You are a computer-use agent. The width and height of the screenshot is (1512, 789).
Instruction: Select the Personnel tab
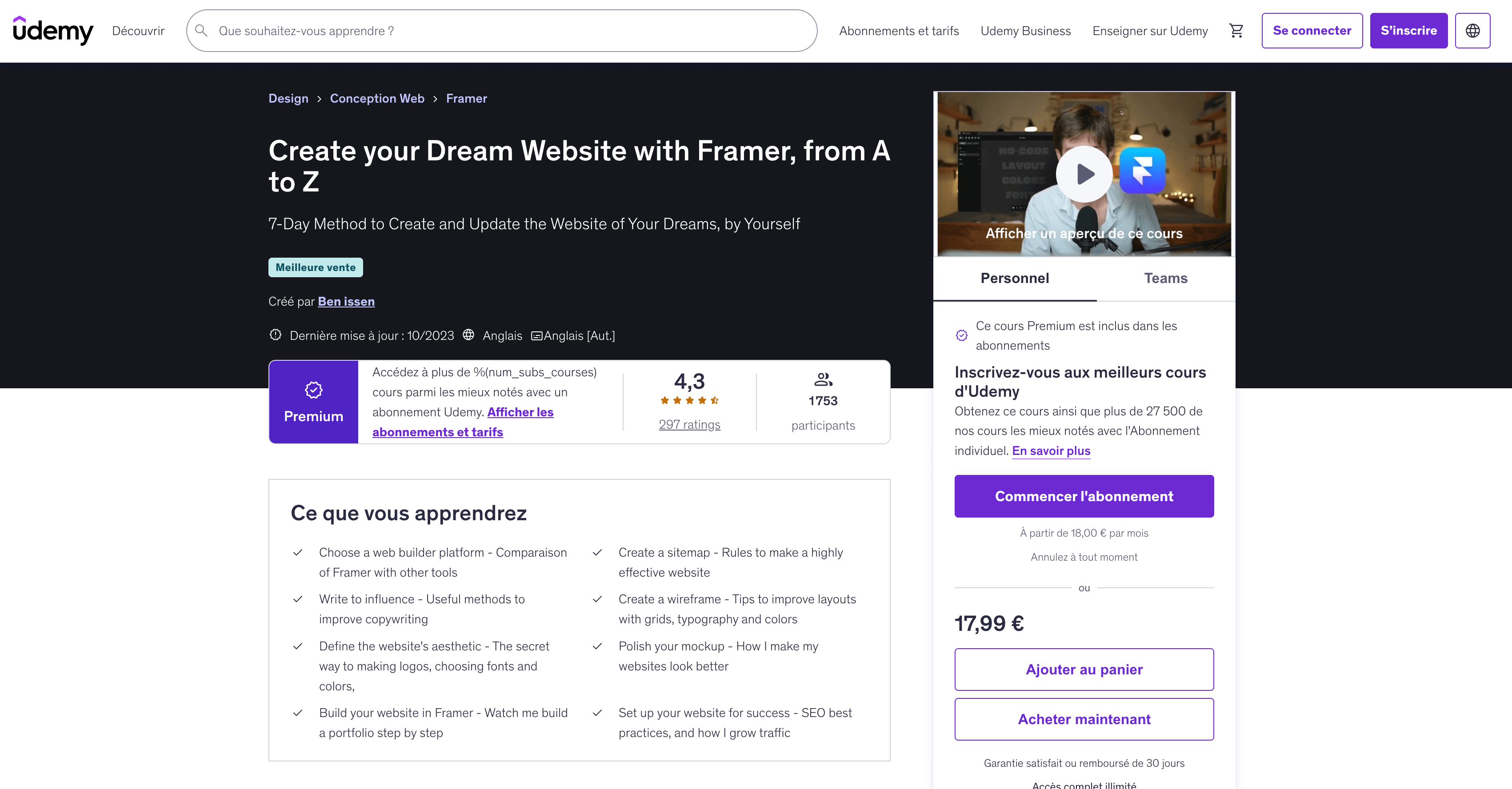coord(1014,278)
